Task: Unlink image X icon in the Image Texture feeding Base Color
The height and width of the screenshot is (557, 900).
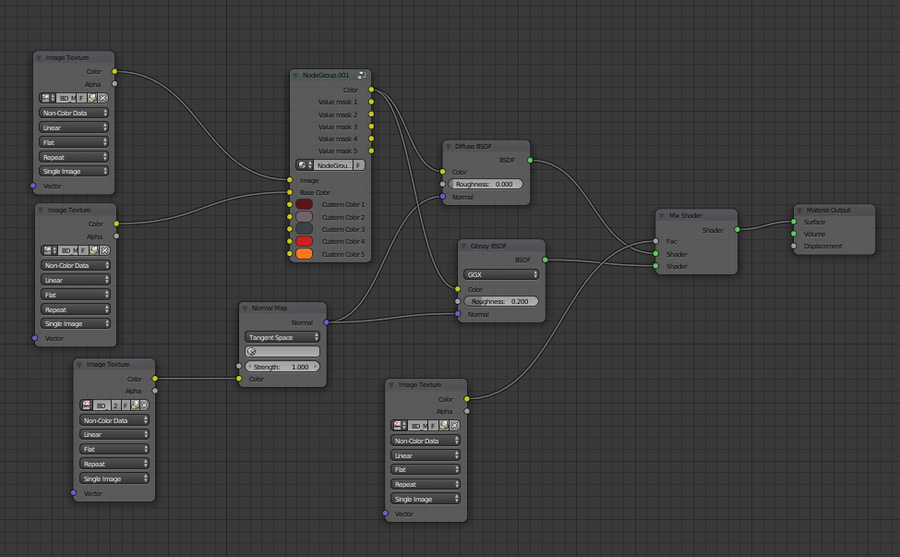Action: (104, 250)
